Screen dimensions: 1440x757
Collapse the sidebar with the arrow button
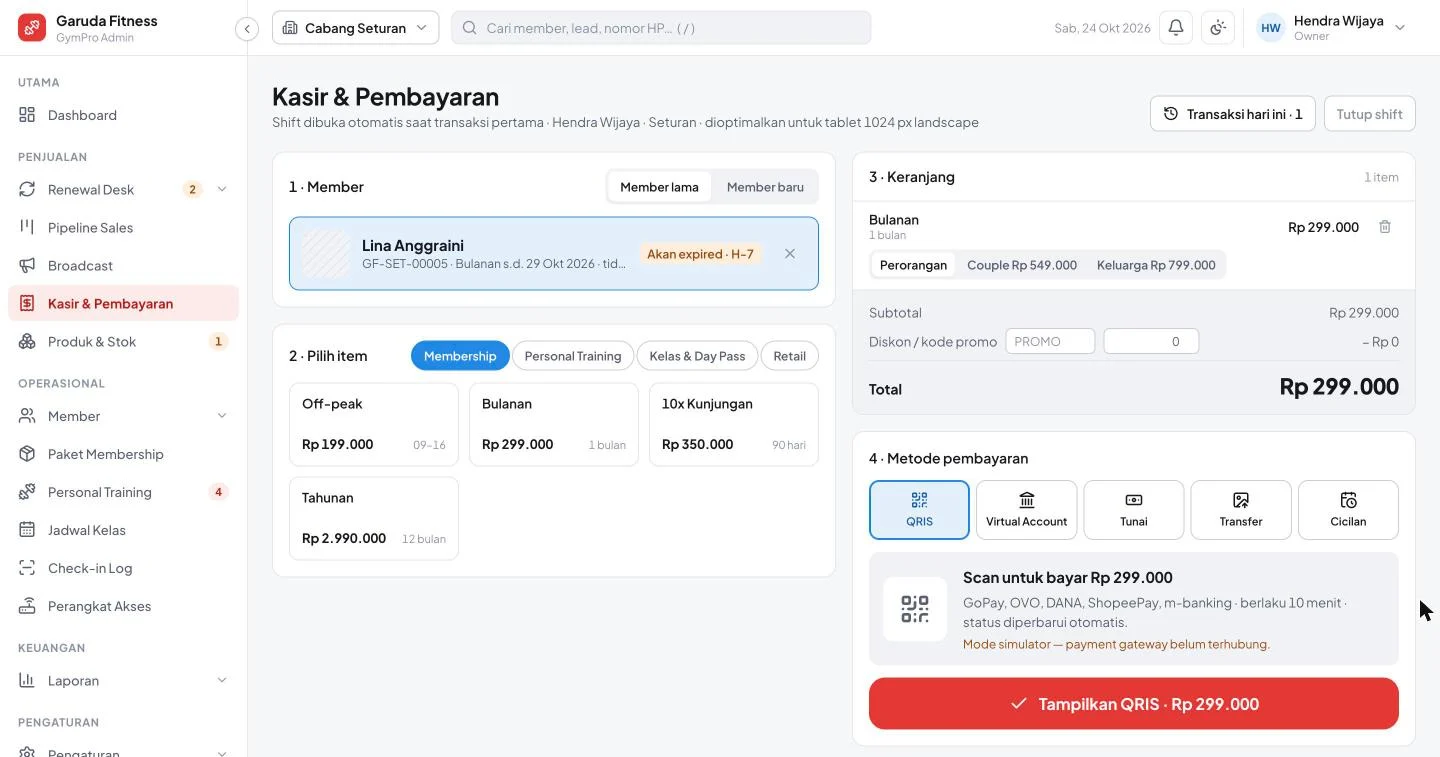247,29
